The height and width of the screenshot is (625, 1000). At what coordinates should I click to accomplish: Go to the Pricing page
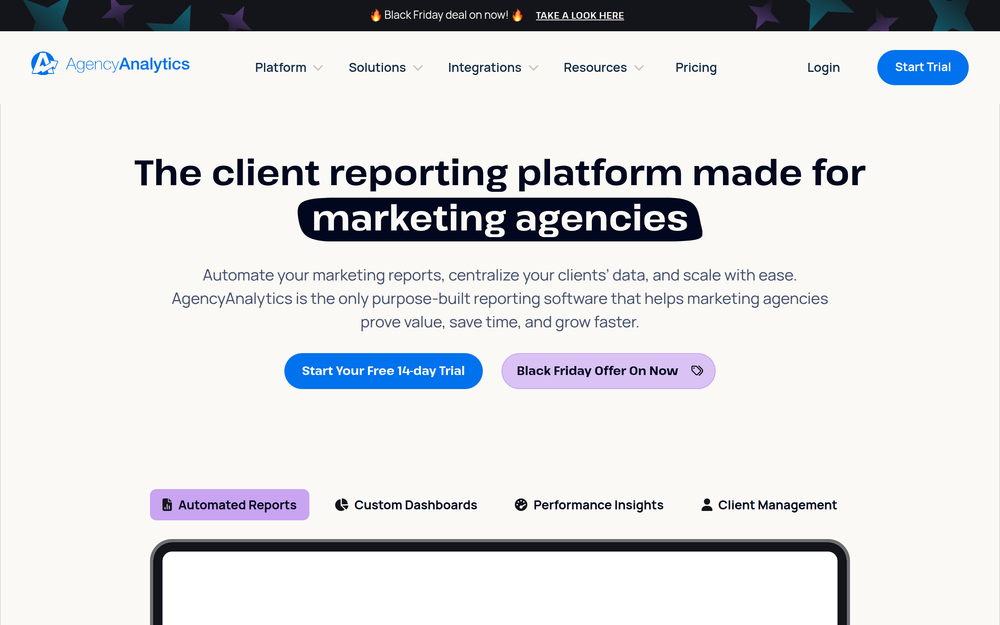click(696, 68)
